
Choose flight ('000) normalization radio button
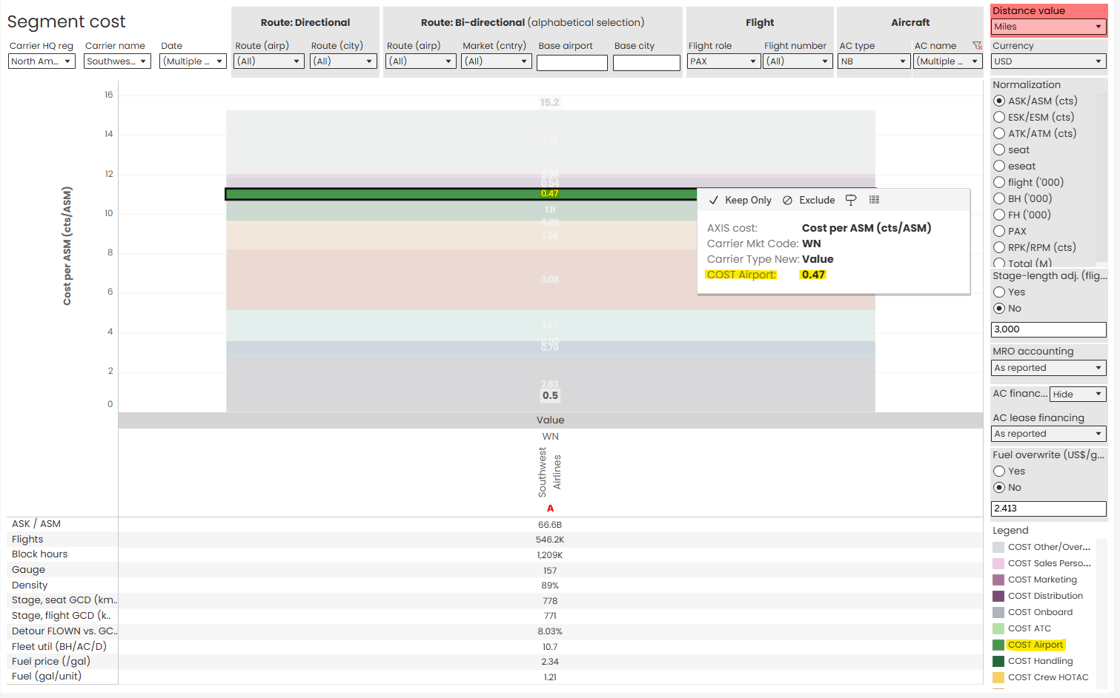click(x=999, y=182)
